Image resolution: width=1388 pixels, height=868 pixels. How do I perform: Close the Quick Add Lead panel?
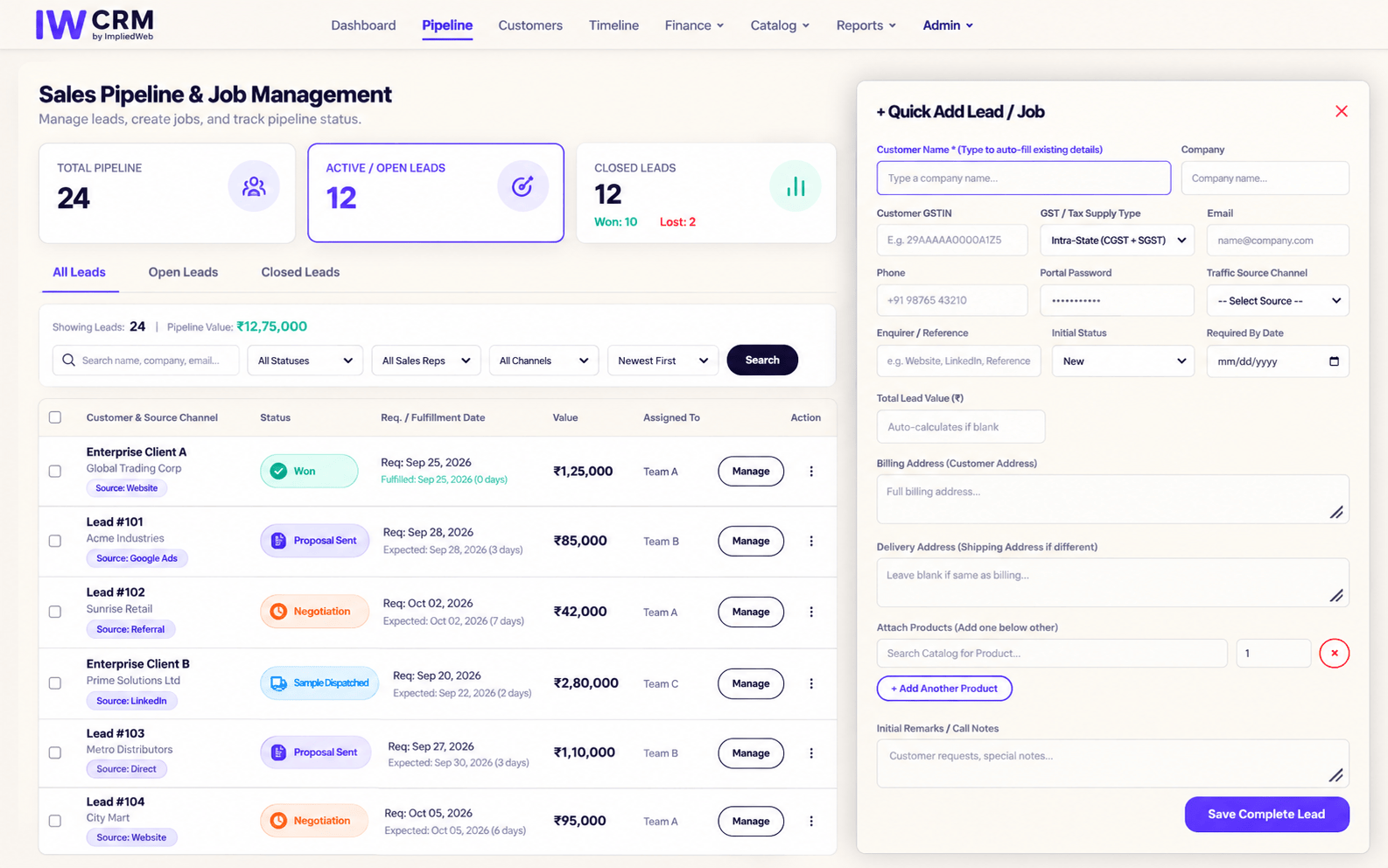1341,111
